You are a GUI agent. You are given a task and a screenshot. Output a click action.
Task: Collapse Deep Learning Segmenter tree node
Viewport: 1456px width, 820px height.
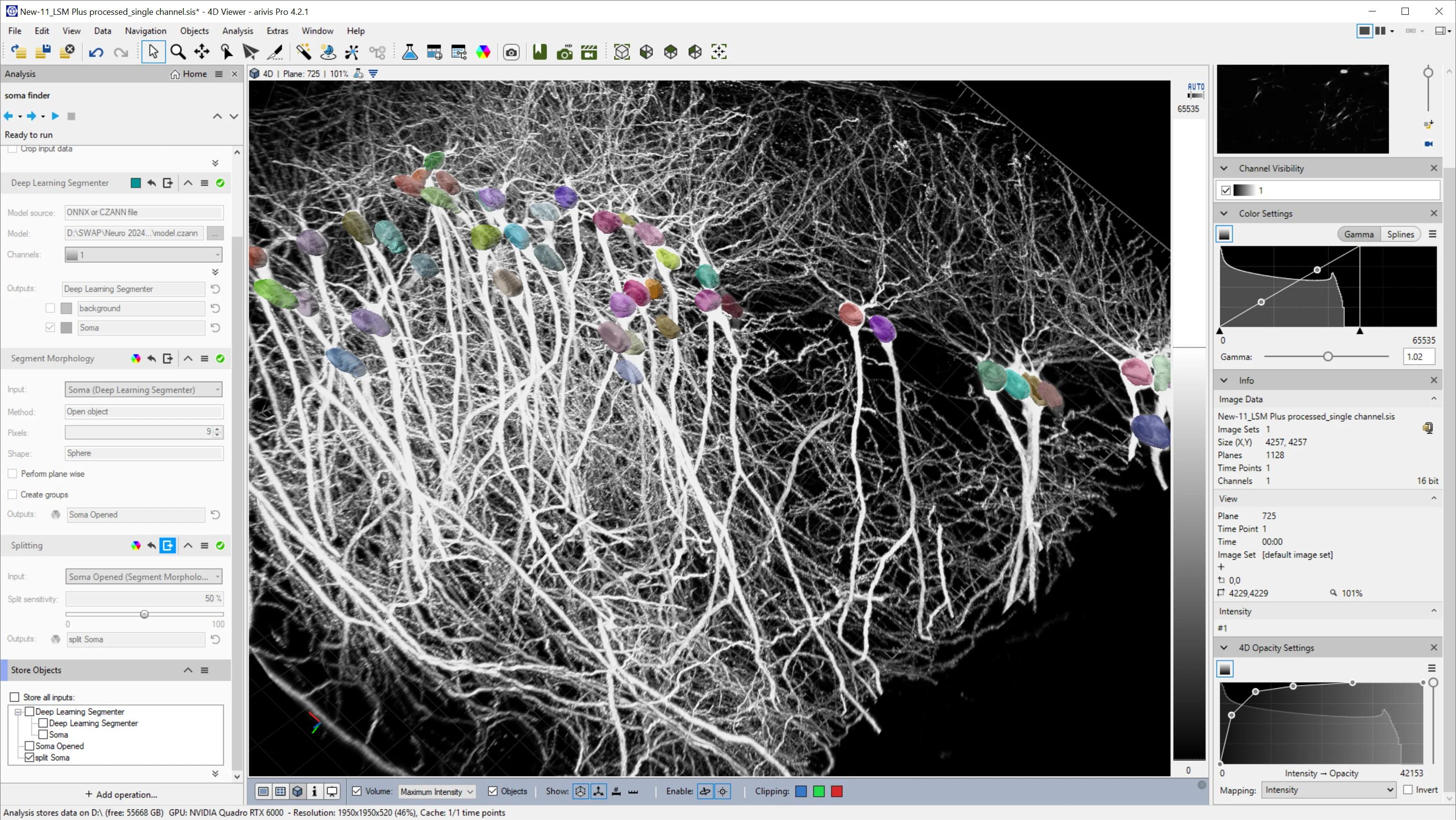tap(18, 712)
